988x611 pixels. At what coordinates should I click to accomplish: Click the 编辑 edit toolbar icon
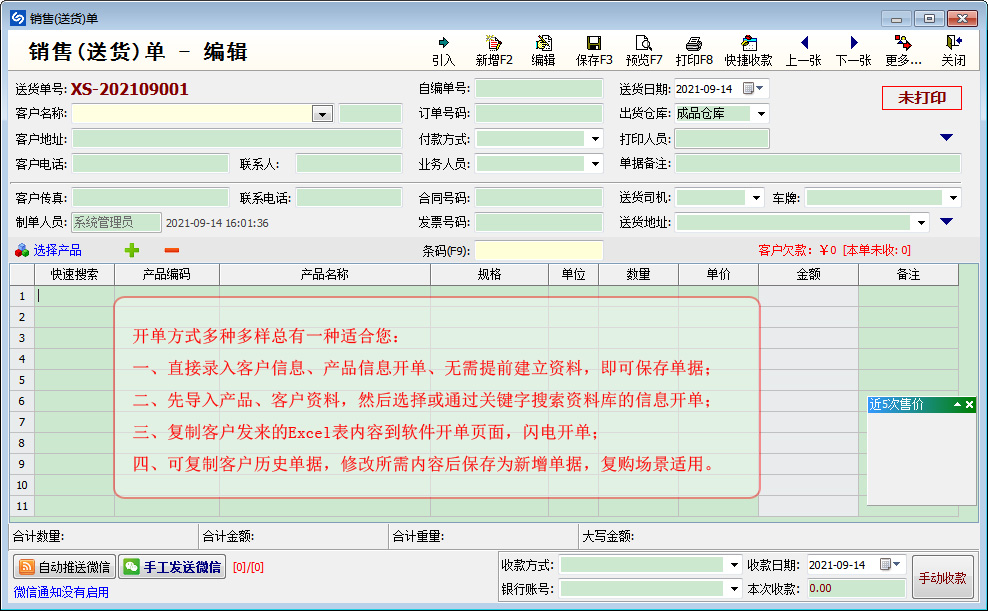[543, 51]
